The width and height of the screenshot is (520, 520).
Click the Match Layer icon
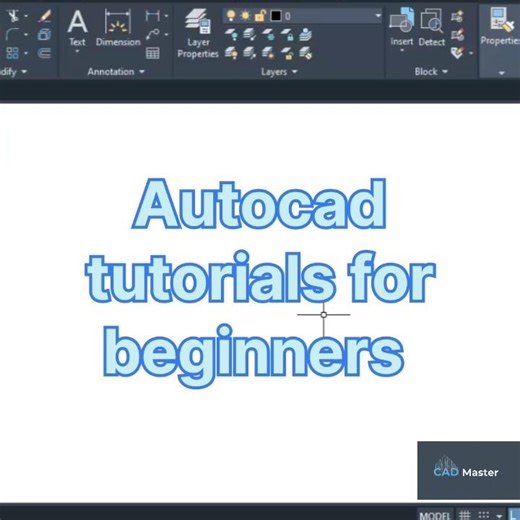tap(306, 53)
